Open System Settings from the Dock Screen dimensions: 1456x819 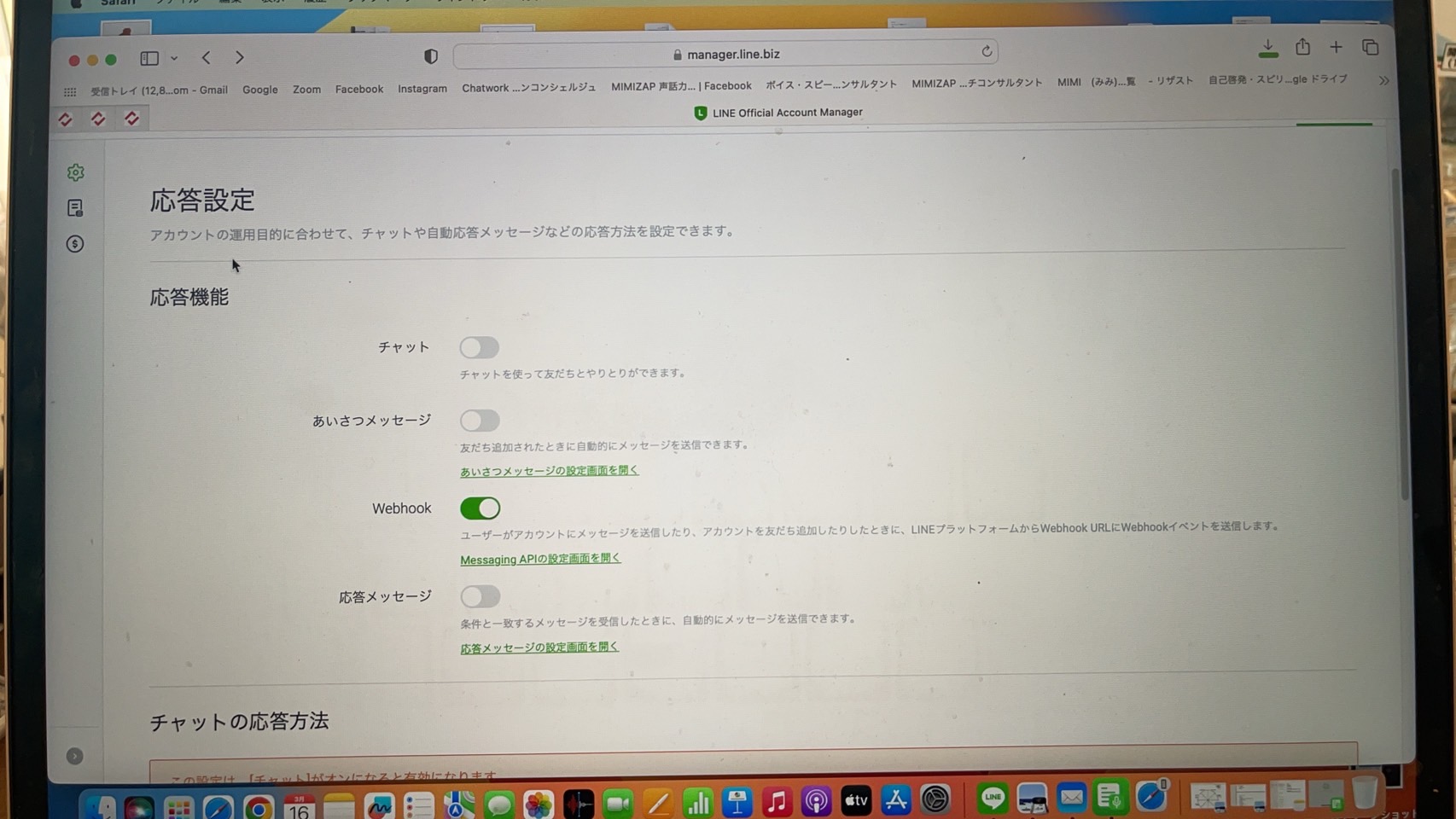(x=935, y=799)
